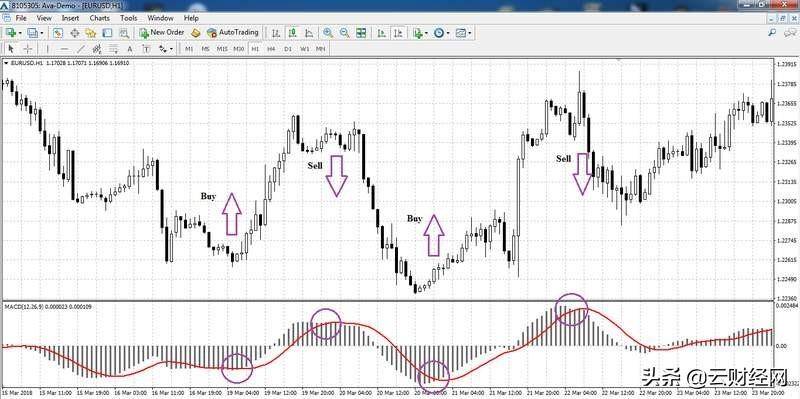Pick the text label tool marked A

coord(130,49)
